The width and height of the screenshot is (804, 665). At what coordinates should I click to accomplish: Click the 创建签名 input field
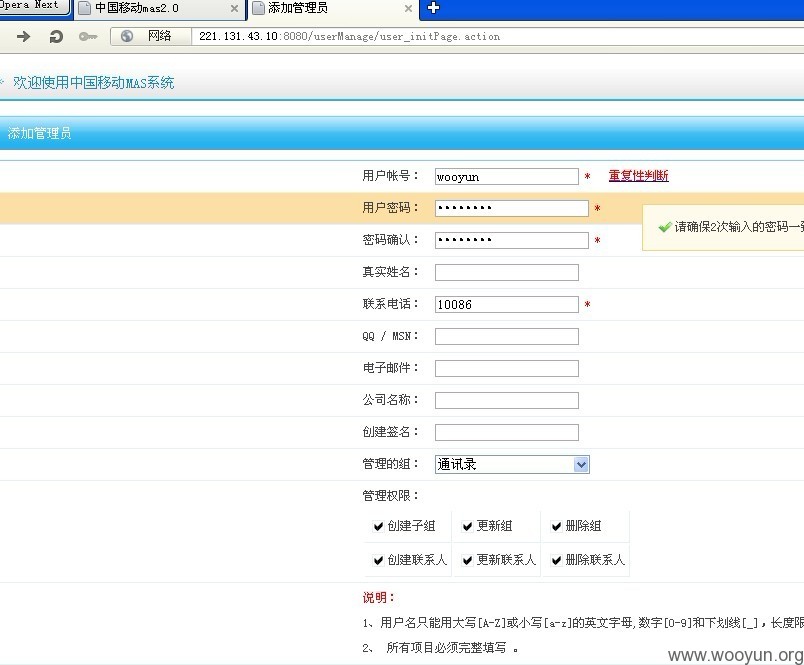pos(507,432)
